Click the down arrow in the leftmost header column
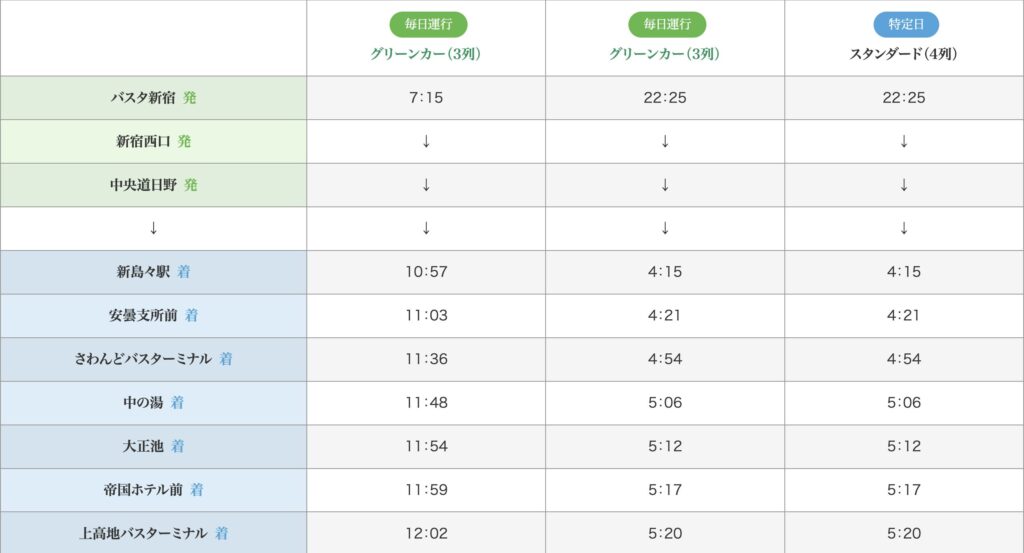Screen dimensions: 1024x553 point(153,228)
